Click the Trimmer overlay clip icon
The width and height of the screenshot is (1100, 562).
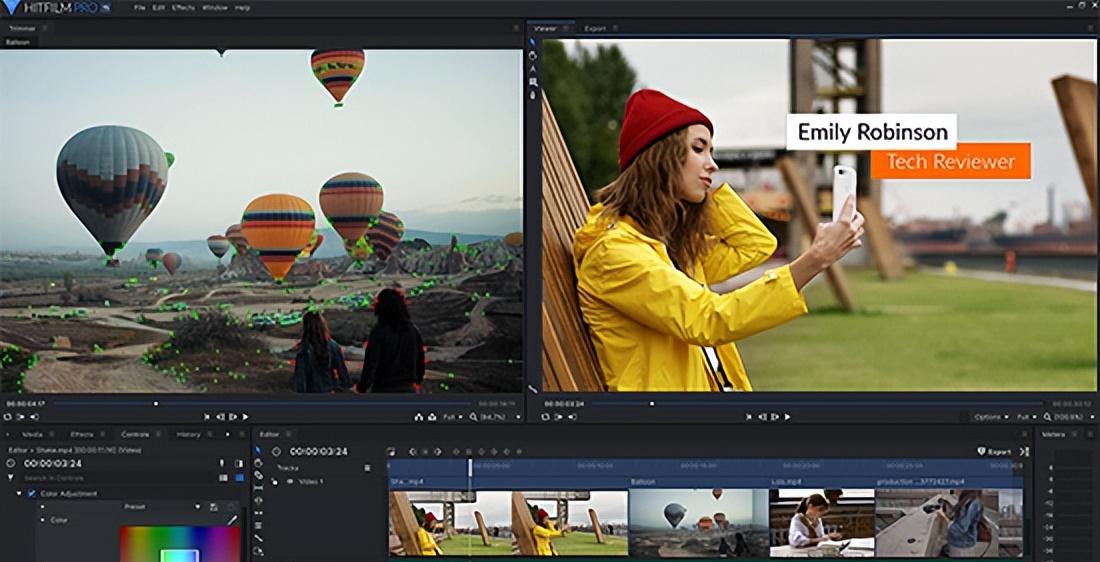431,417
